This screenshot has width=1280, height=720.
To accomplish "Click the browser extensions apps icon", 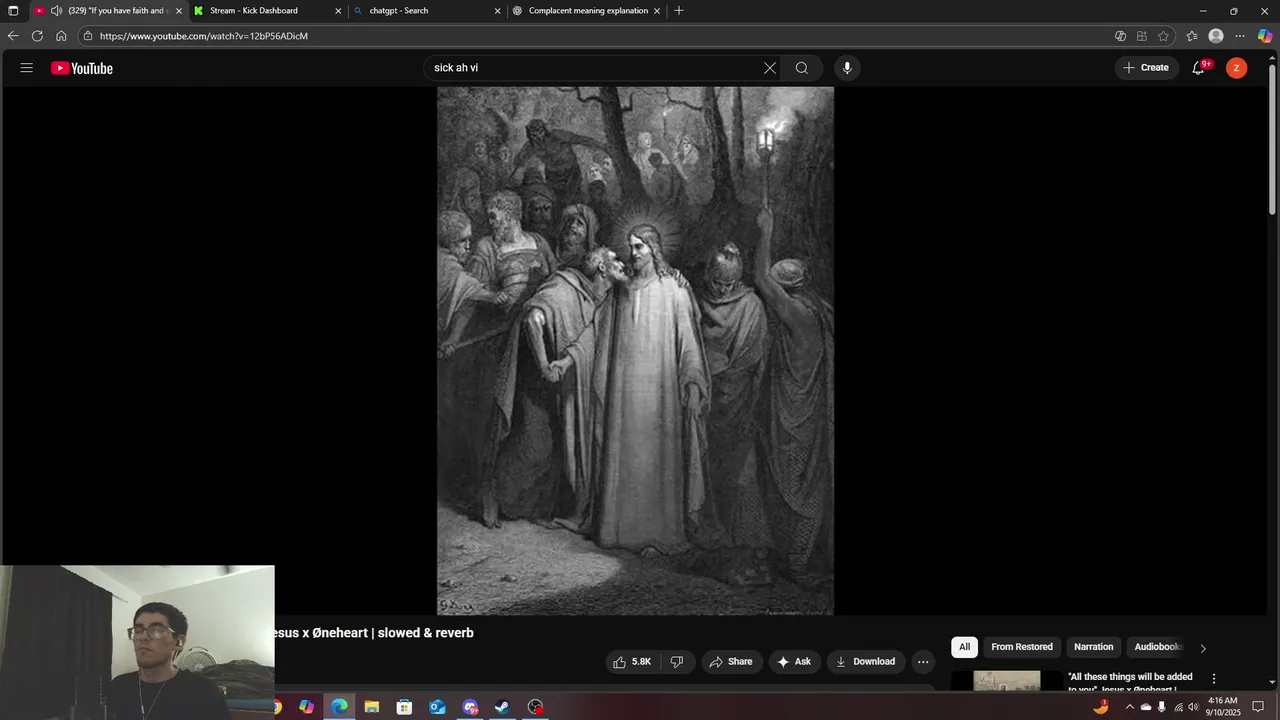I will (1142, 36).
